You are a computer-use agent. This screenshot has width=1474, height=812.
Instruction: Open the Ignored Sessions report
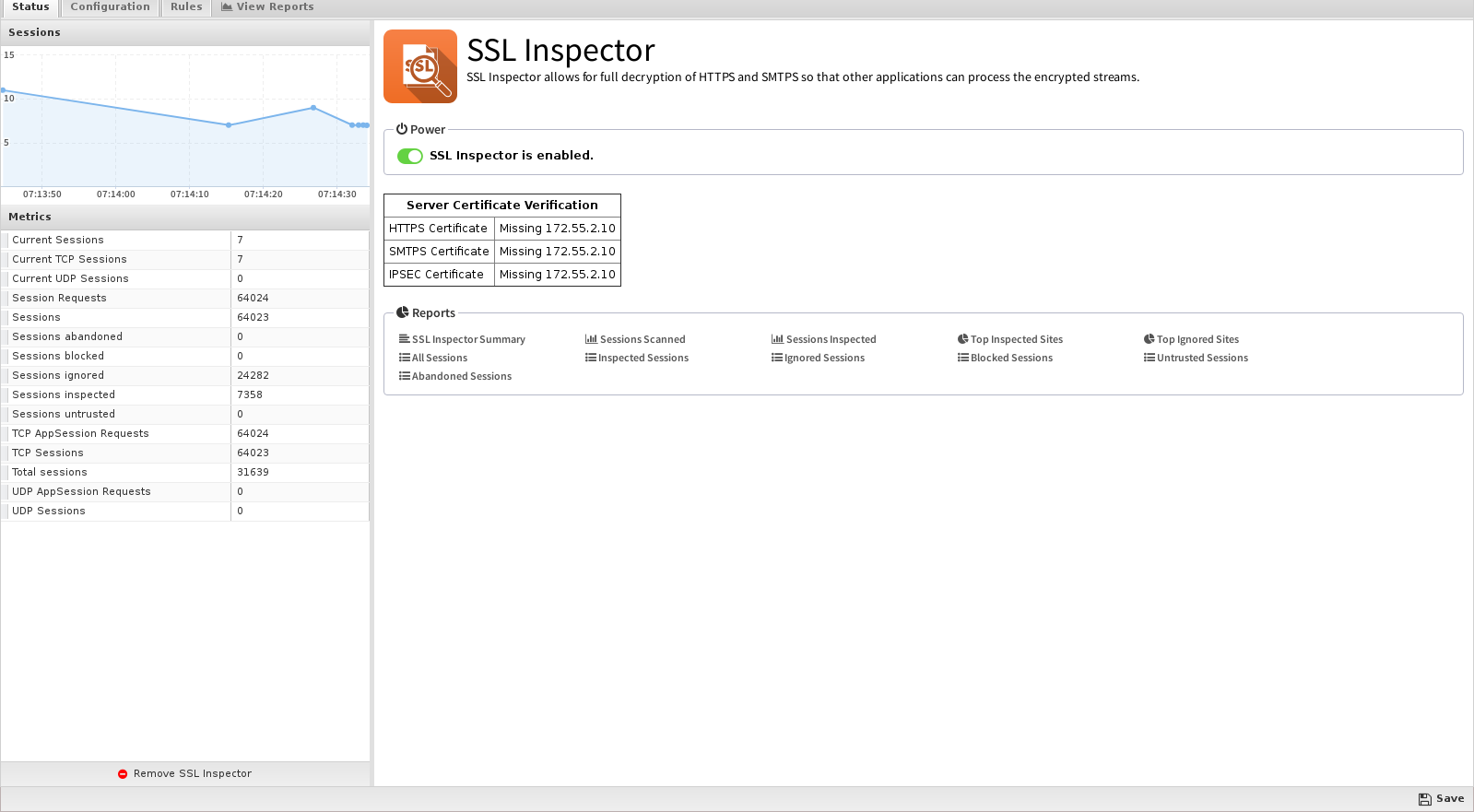click(x=819, y=358)
